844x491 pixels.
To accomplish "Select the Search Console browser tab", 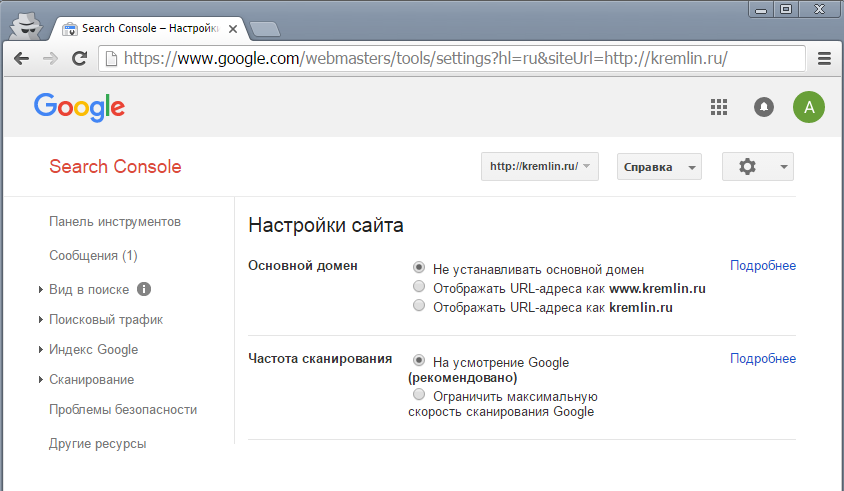I will (x=149, y=29).
